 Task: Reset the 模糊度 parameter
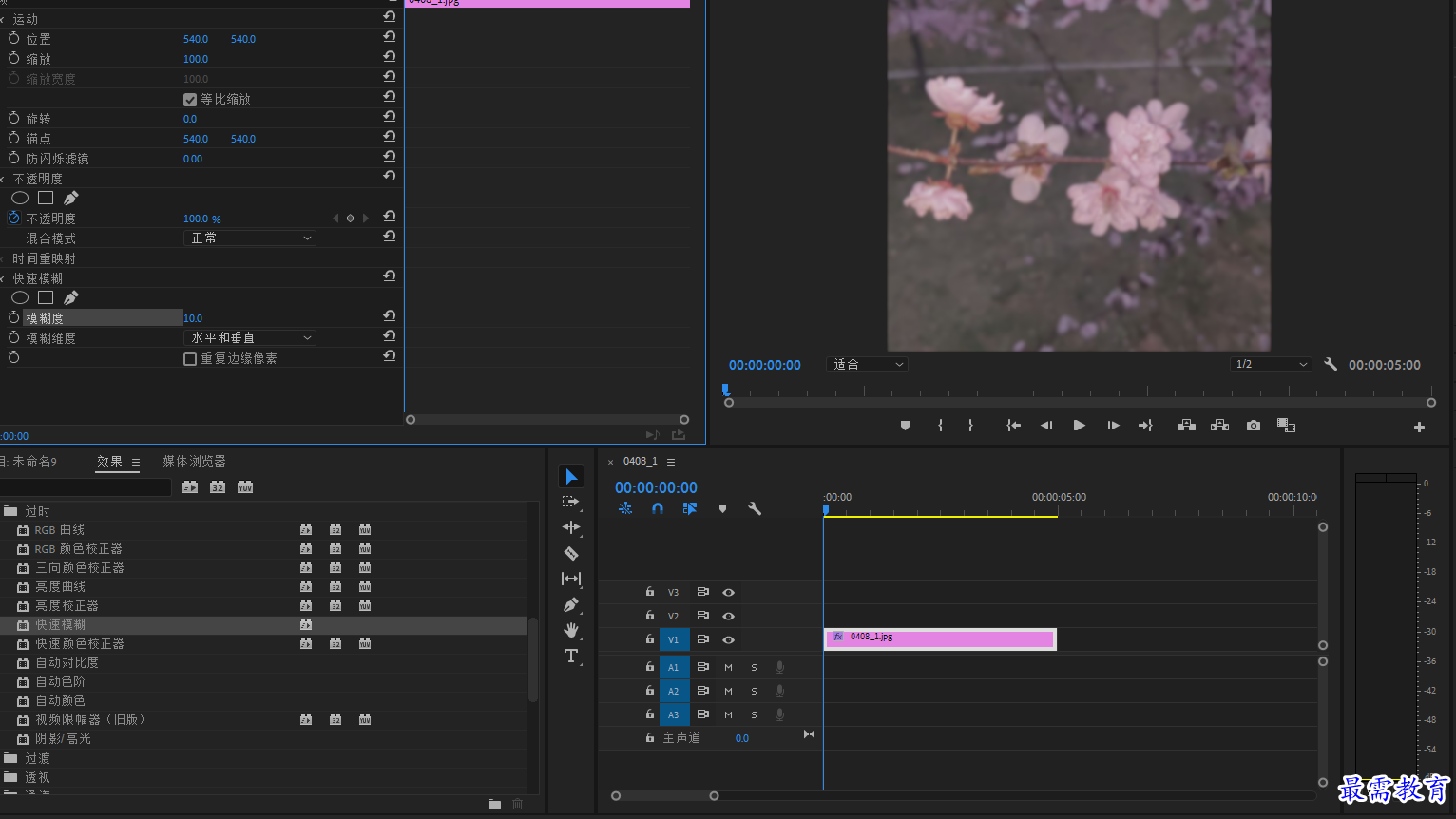click(x=390, y=316)
